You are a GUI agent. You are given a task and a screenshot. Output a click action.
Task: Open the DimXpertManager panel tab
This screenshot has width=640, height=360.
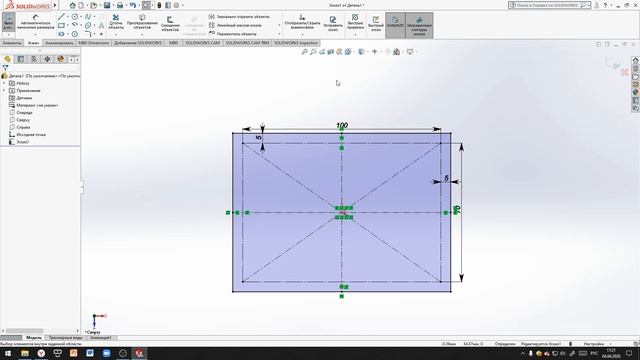click(x=47, y=59)
